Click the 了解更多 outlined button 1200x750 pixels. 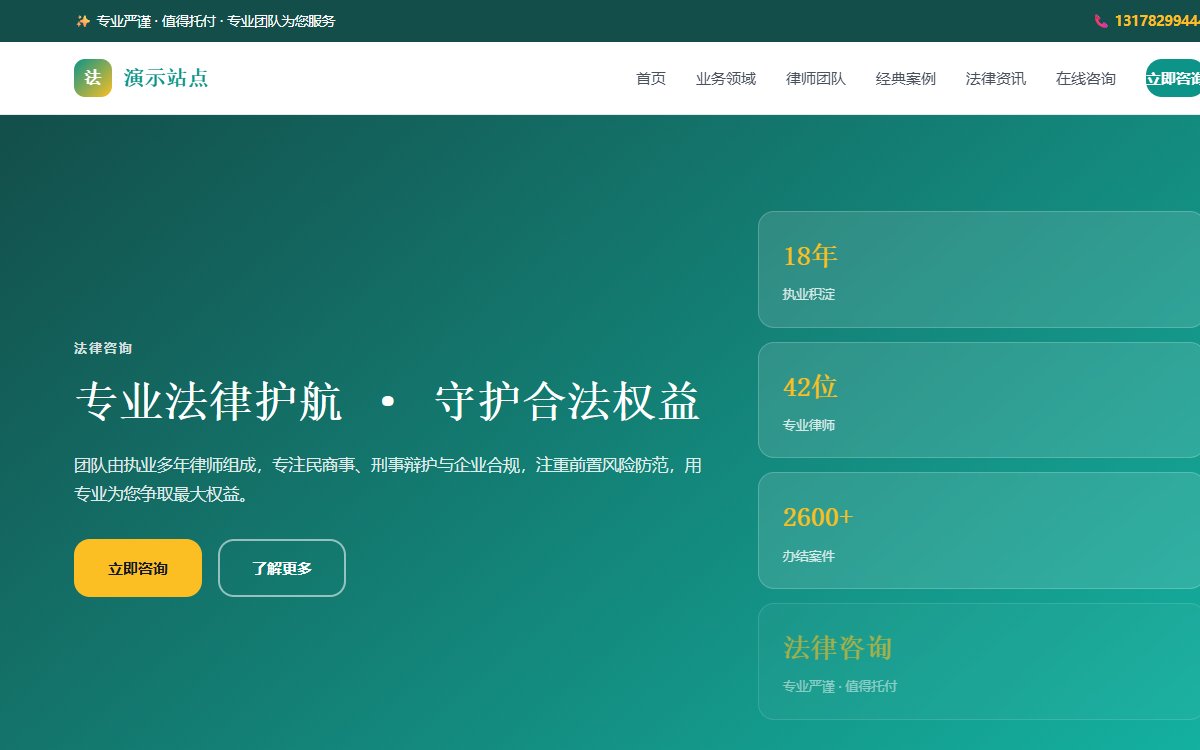[282, 568]
